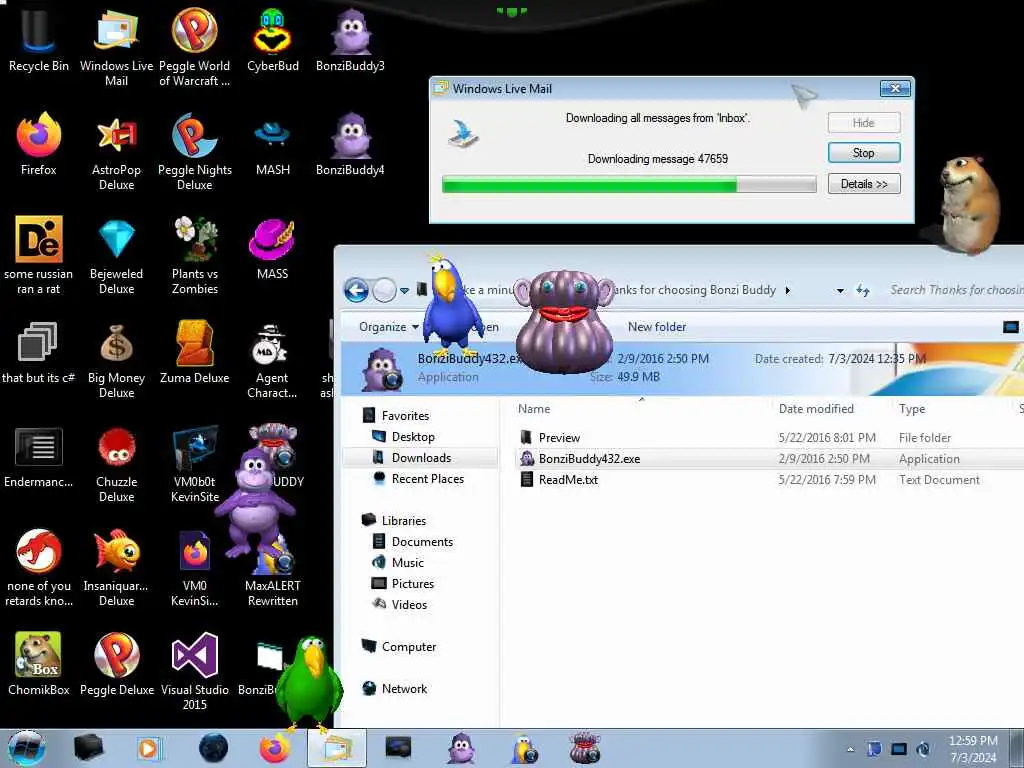Select 'that but its c#' desktop icon
Screen dimensions: 1024x768
tap(39, 352)
